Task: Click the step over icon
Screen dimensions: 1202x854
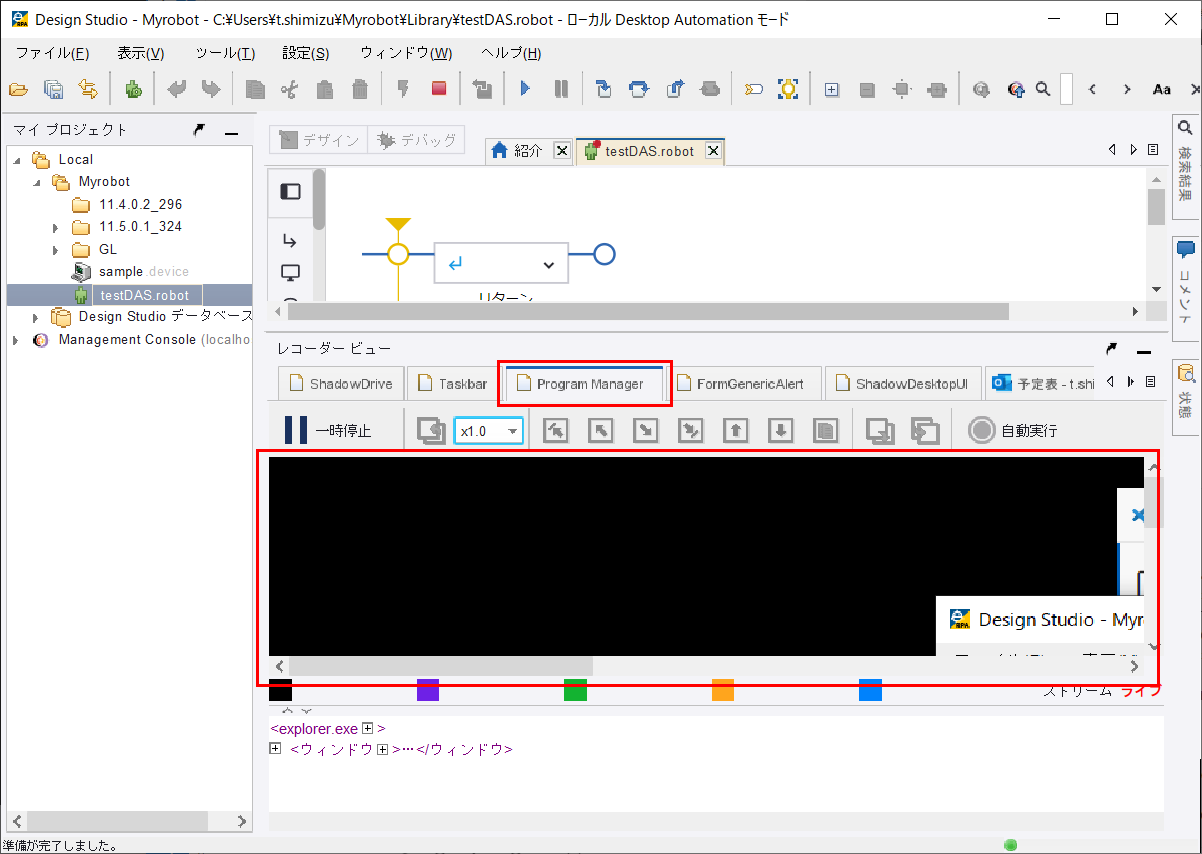Action: (x=638, y=89)
